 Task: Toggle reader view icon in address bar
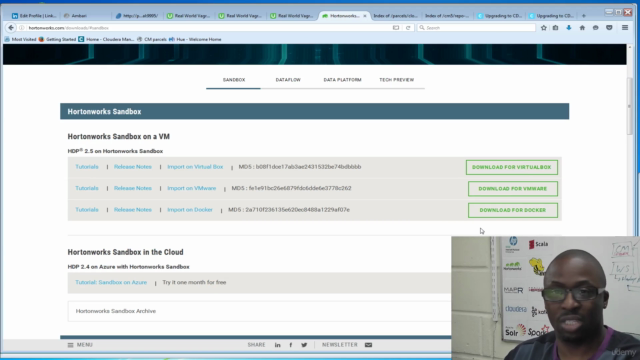[396, 28]
